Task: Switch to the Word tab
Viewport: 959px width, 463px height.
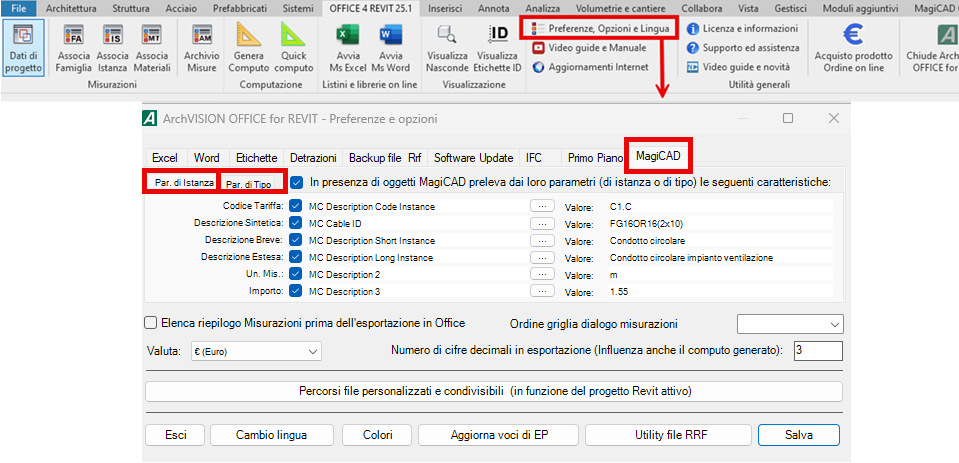Action: point(207,158)
